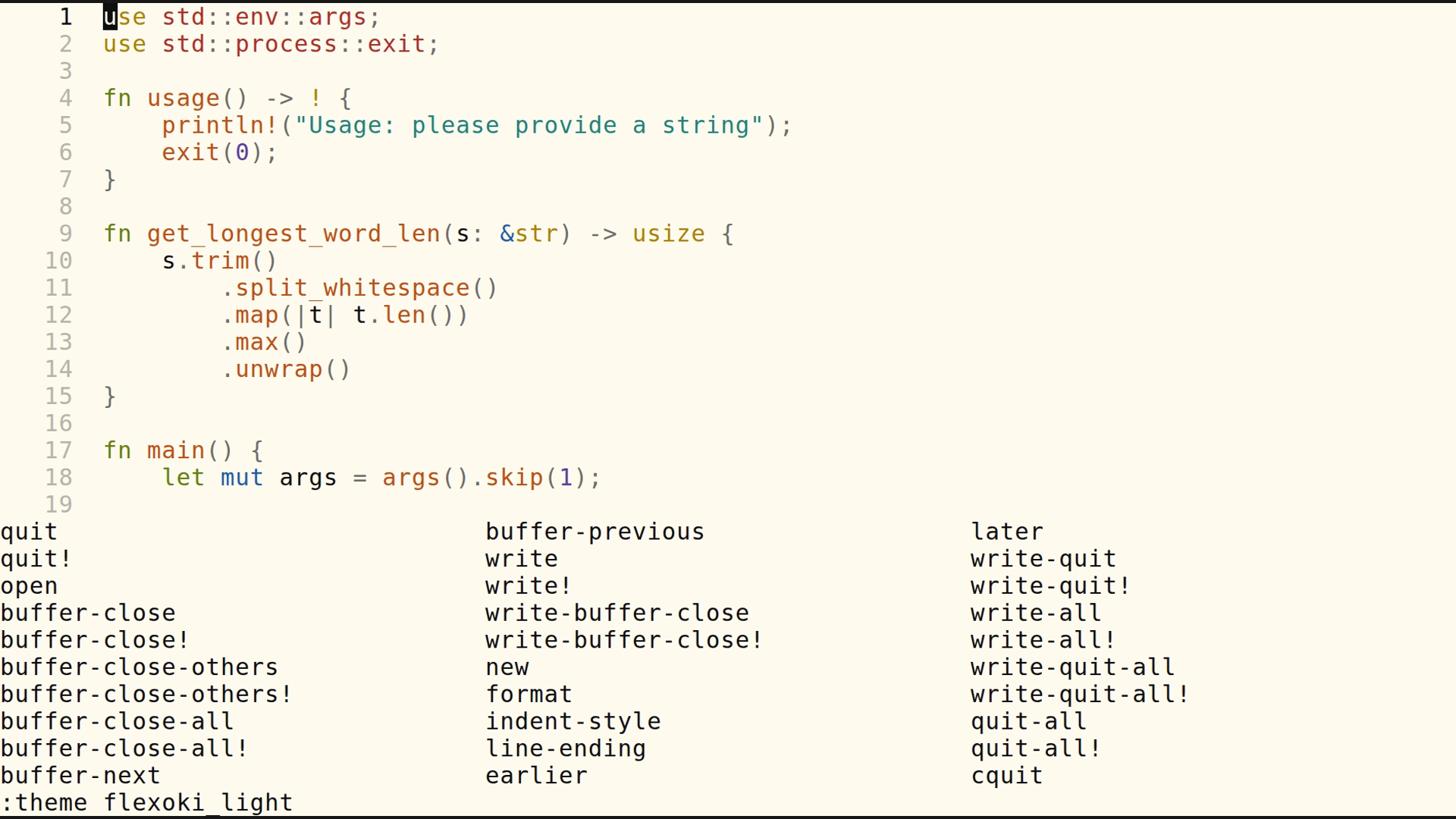This screenshot has height=819, width=1456.
Task: Click the "Usage: please provide a string" text
Action: click(529, 125)
